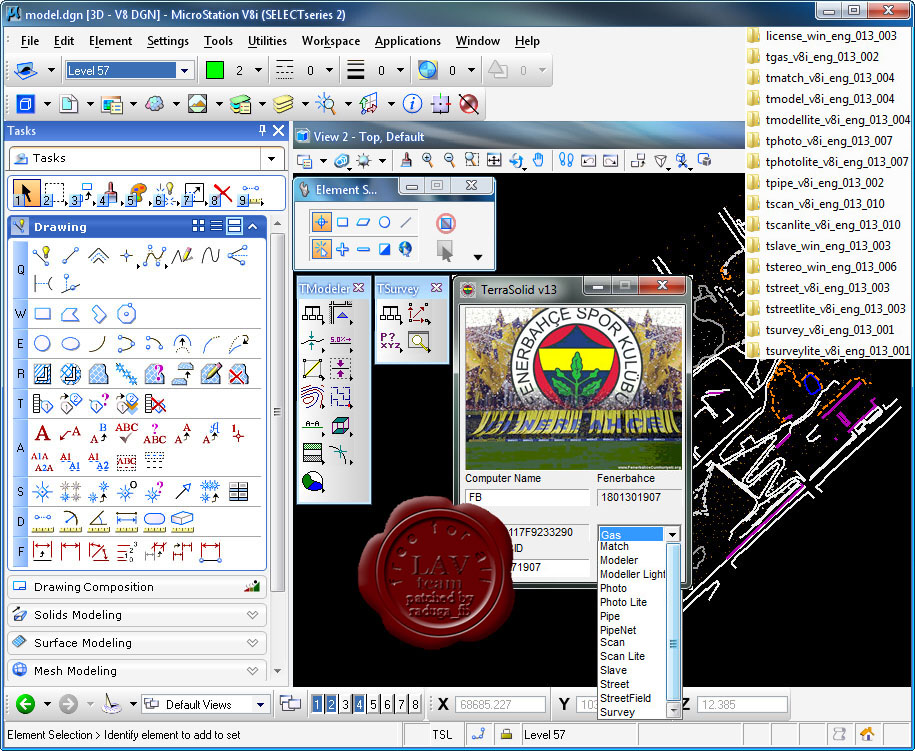Select the Fence tool in Tasks bar
This screenshot has width=915, height=751.
tap(53, 193)
